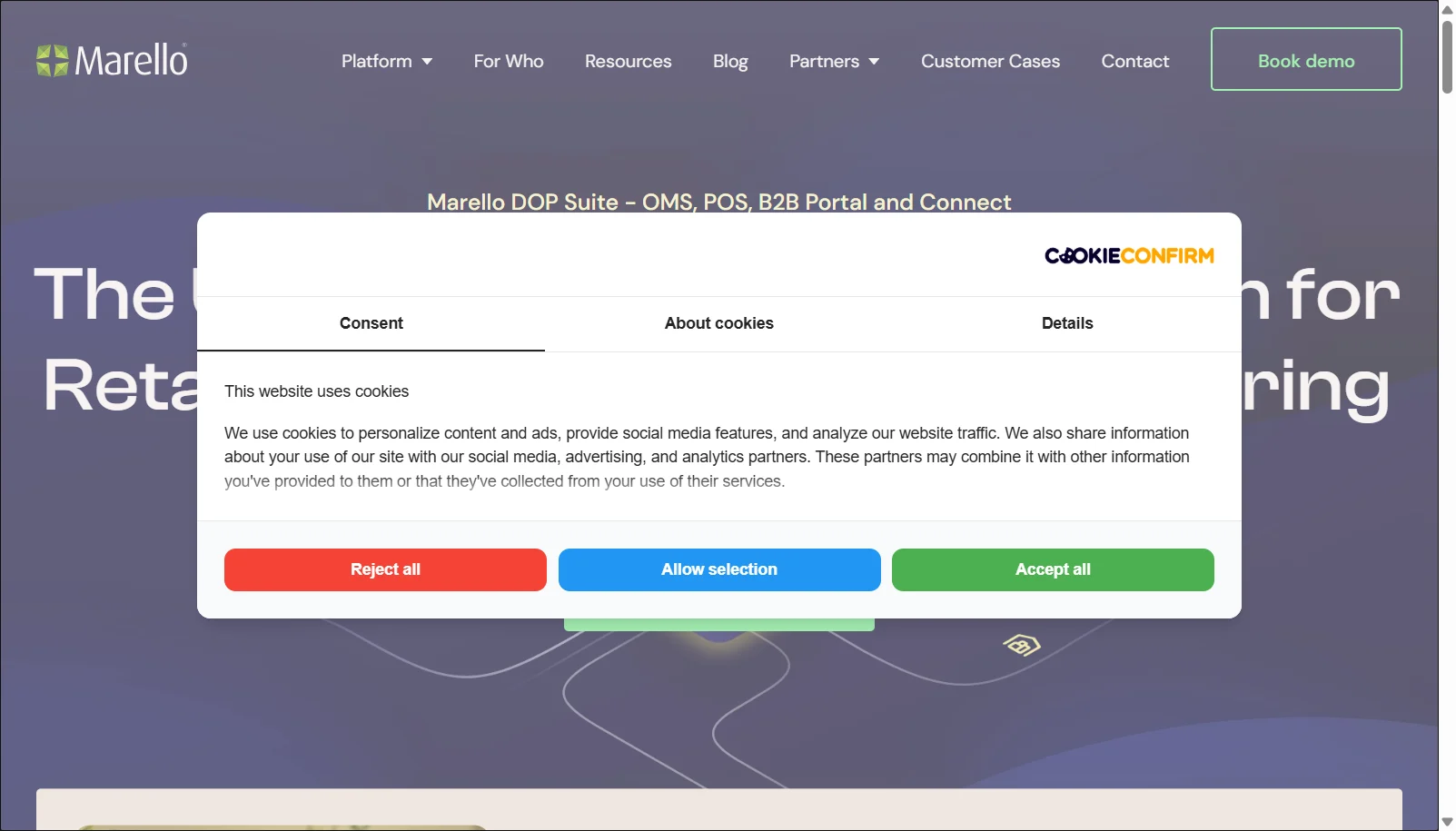Click the Marello DOP Suite tagline text
Viewport: 1456px width, 831px height.
click(719, 202)
